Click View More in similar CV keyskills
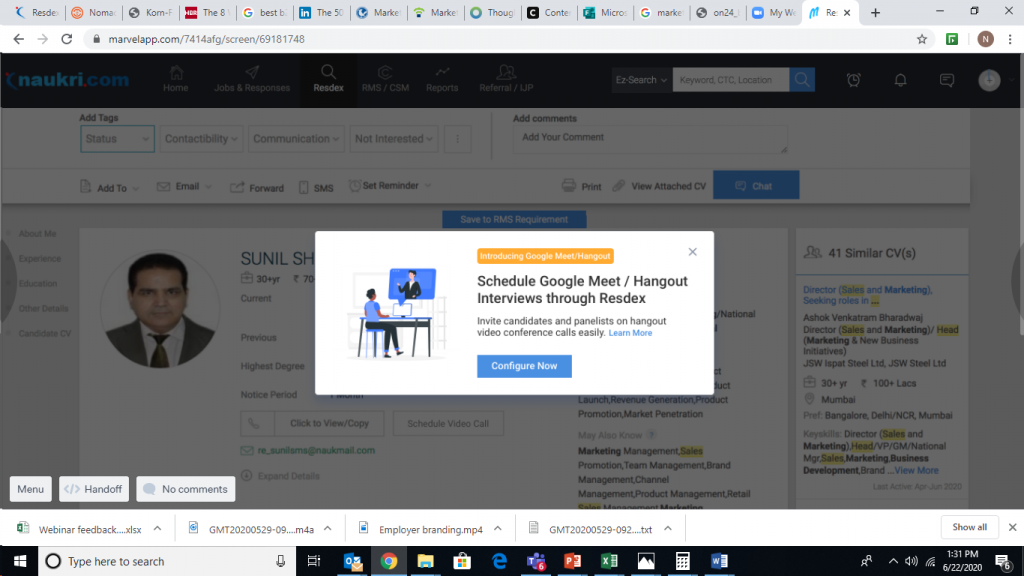The image size is (1024, 576). (x=916, y=470)
